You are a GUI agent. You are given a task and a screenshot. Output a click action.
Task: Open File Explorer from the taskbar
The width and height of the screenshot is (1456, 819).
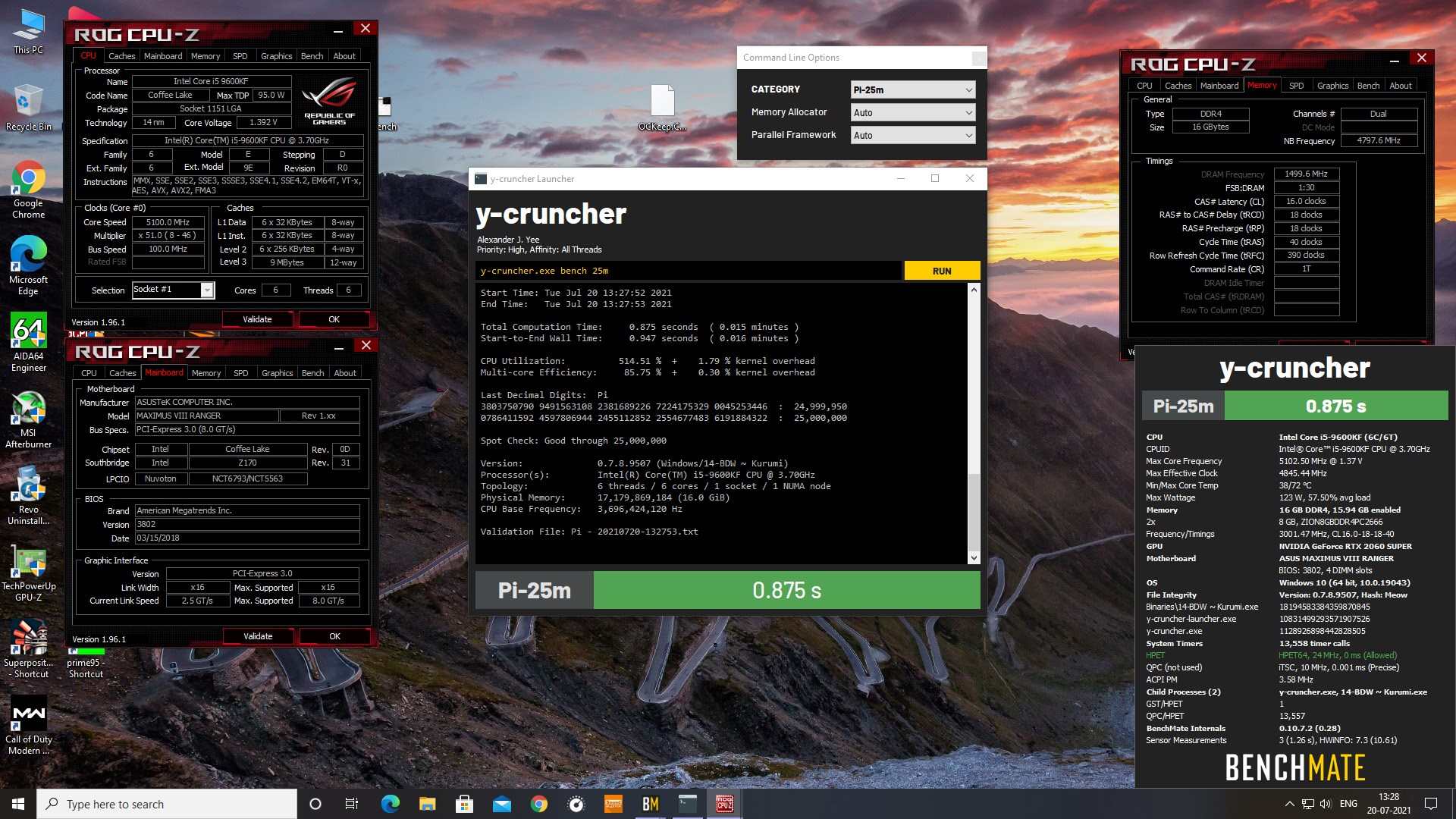pyautogui.click(x=428, y=804)
